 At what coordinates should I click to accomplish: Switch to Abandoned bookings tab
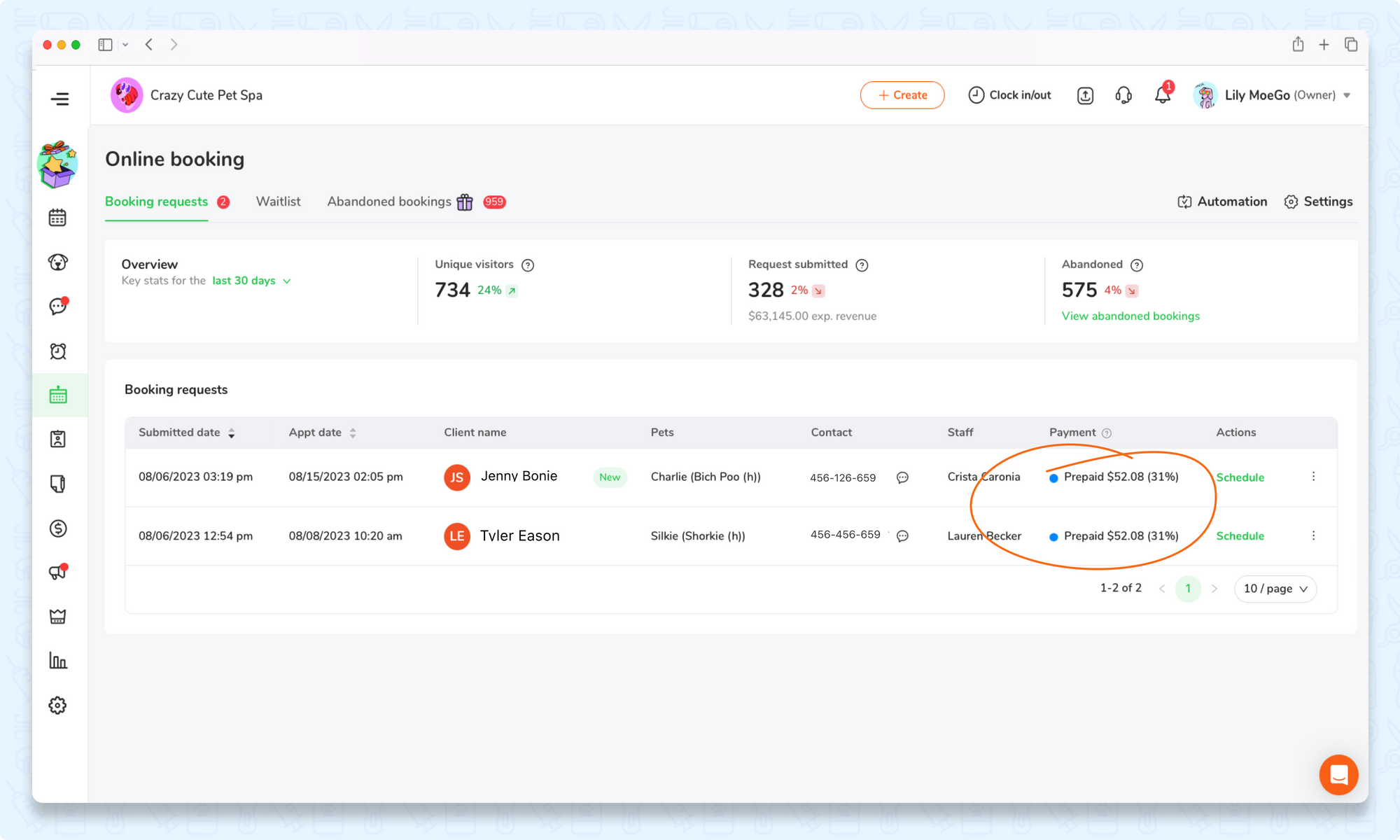[x=389, y=202]
